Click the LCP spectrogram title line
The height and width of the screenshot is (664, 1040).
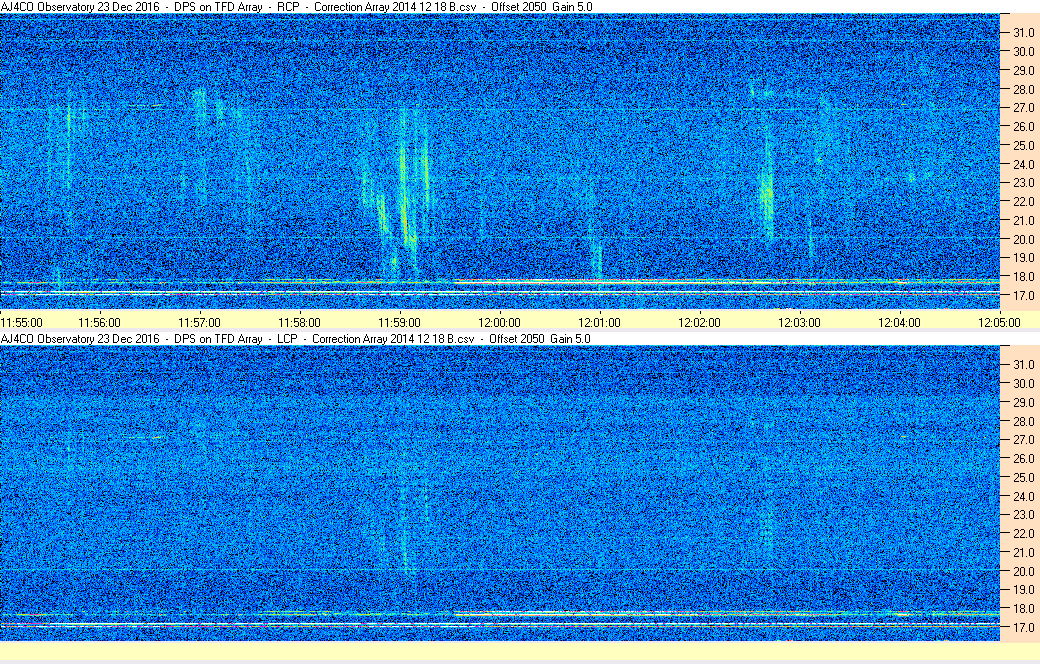(x=295, y=339)
